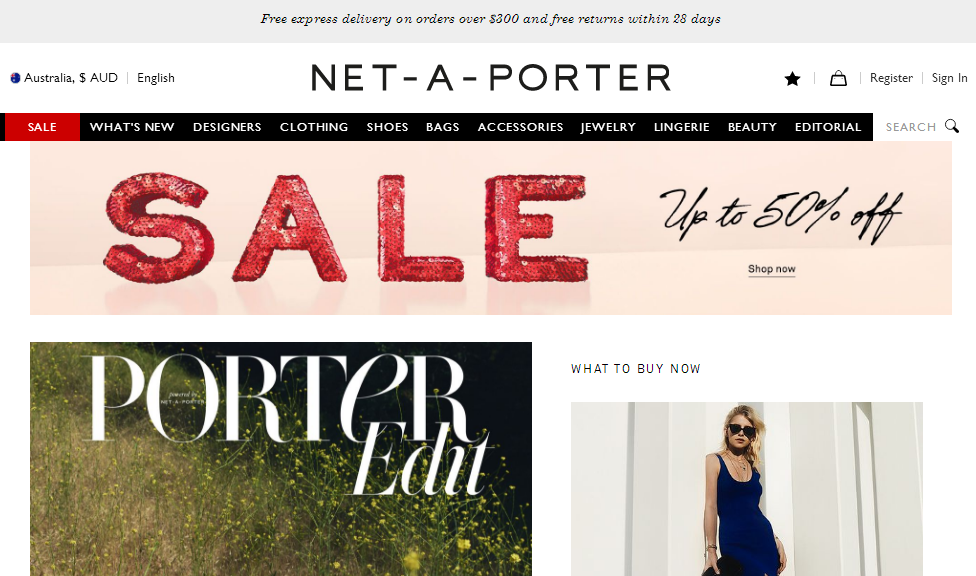This screenshot has height=576, width=976.
Task: Open the DESIGNERS menu
Action: coord(227,127)
